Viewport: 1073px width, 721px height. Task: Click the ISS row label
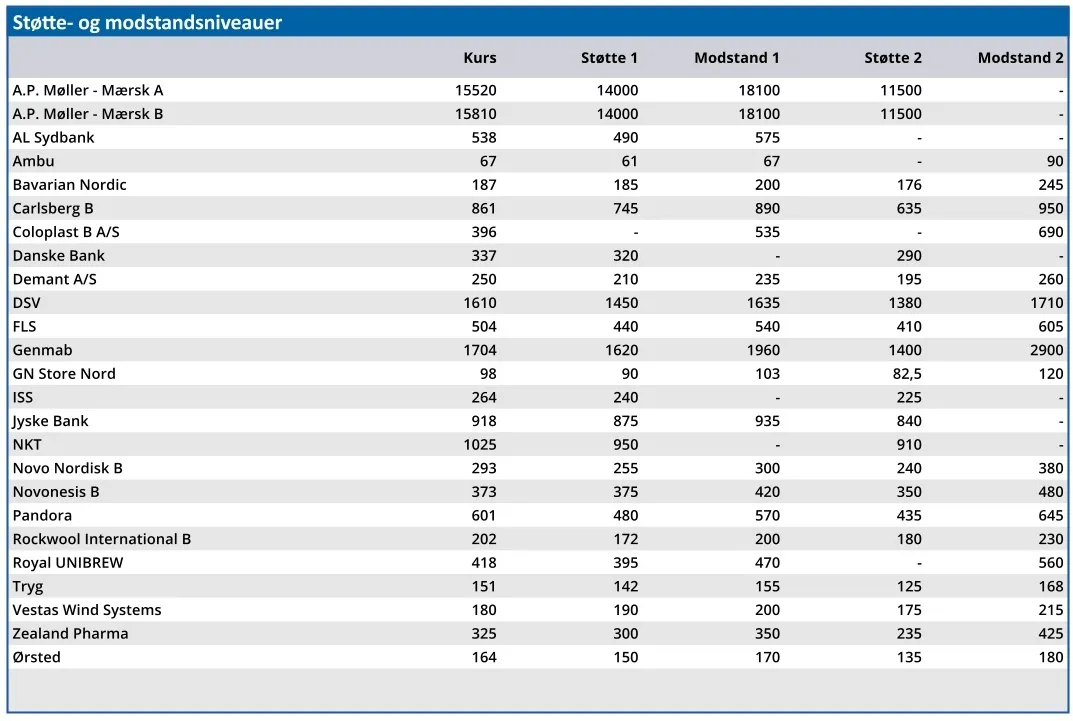[23, 397]
